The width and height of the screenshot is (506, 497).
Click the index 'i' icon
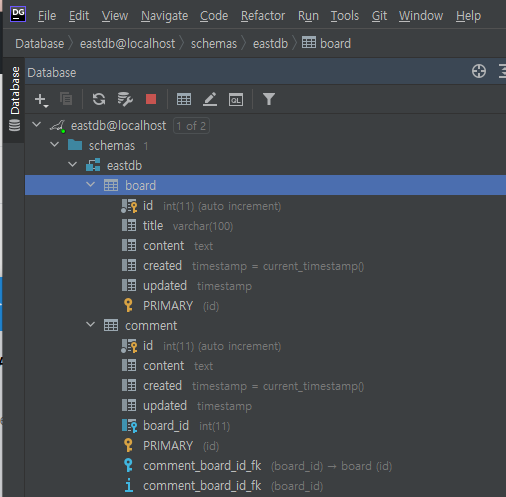pyautogui.click(x=129, y=485)
